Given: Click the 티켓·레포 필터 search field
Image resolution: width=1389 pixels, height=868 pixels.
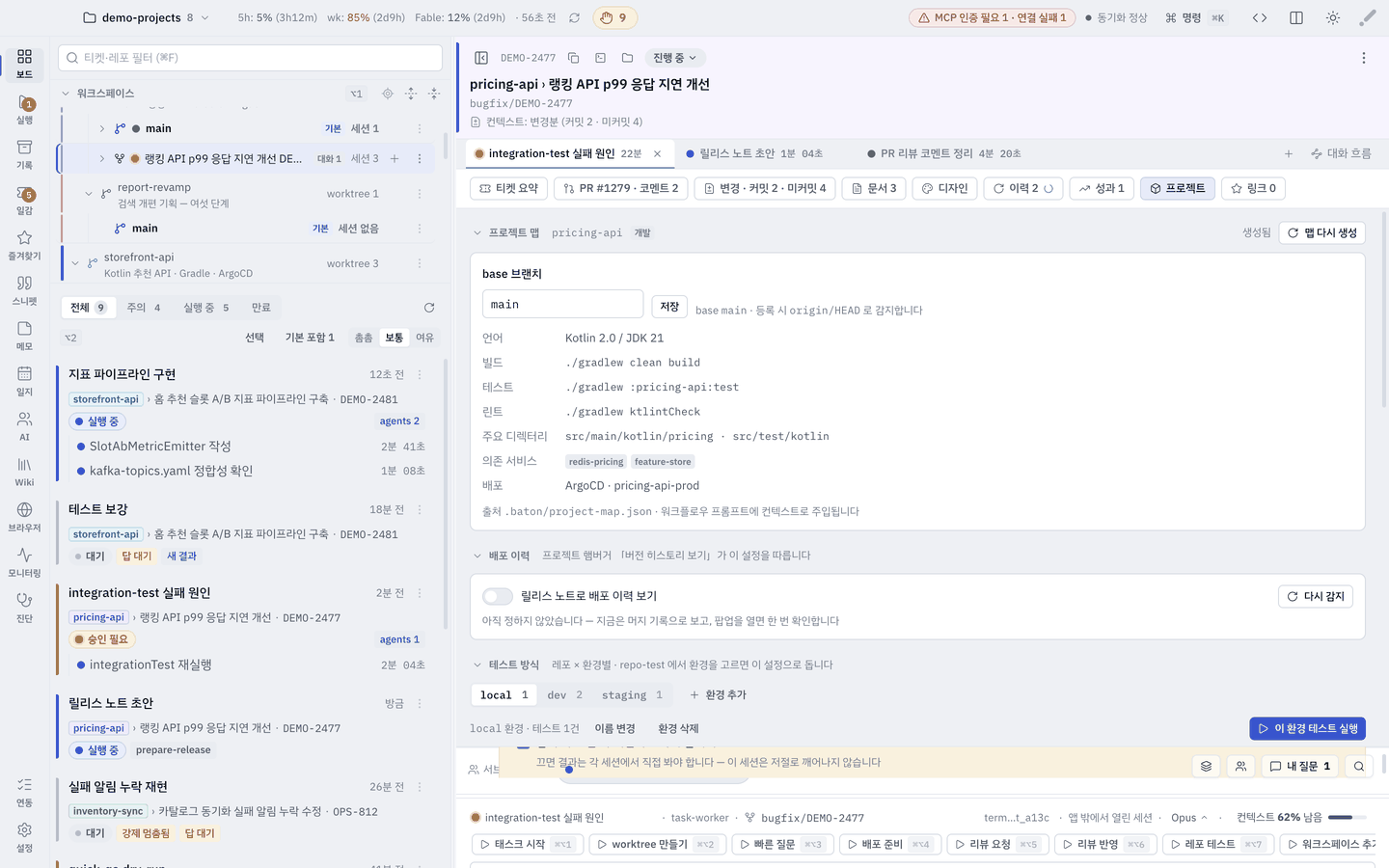Looking at the screenshot, I should coord(251,58).
